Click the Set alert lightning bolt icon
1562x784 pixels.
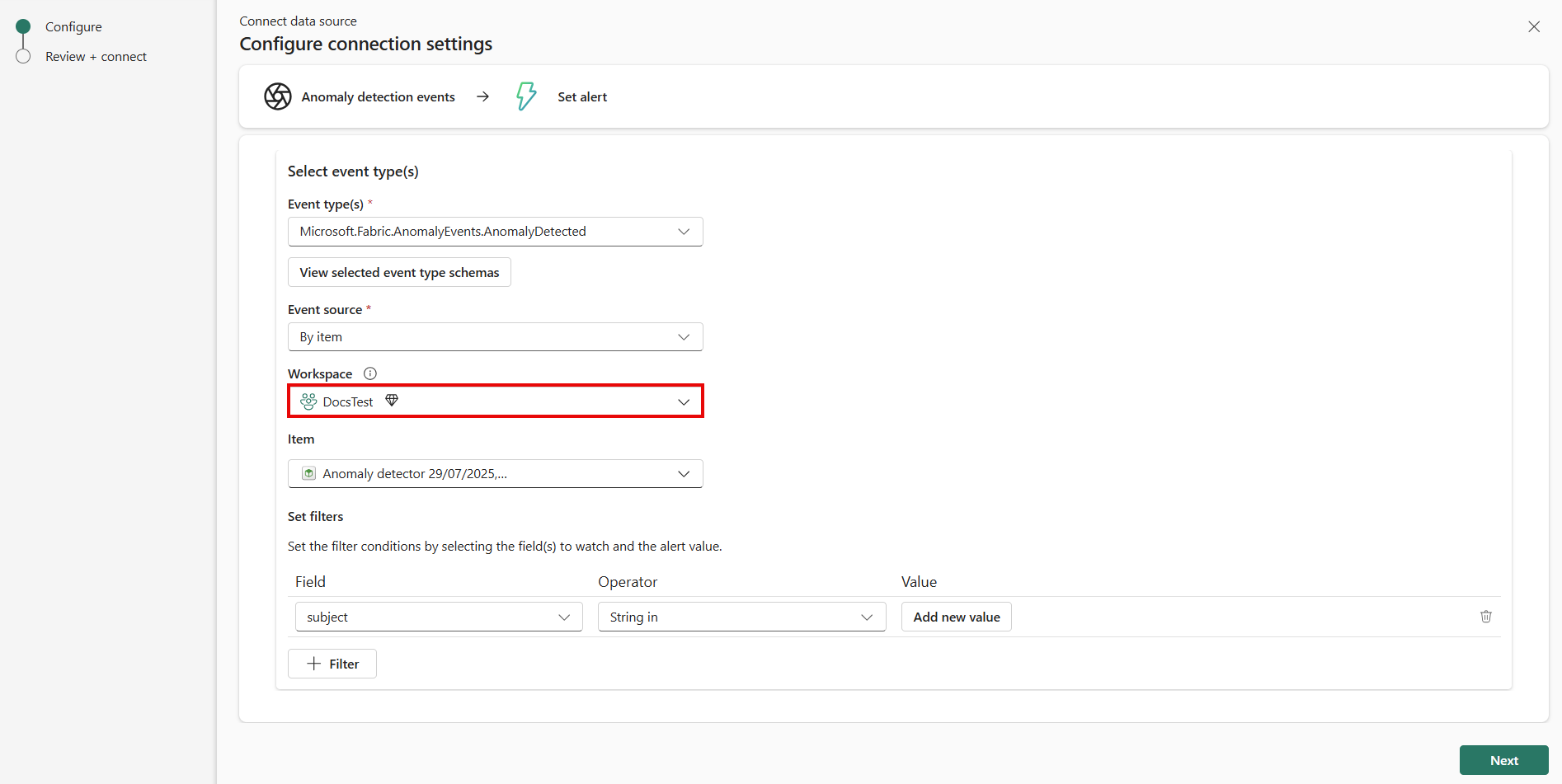tap(525, 96)
